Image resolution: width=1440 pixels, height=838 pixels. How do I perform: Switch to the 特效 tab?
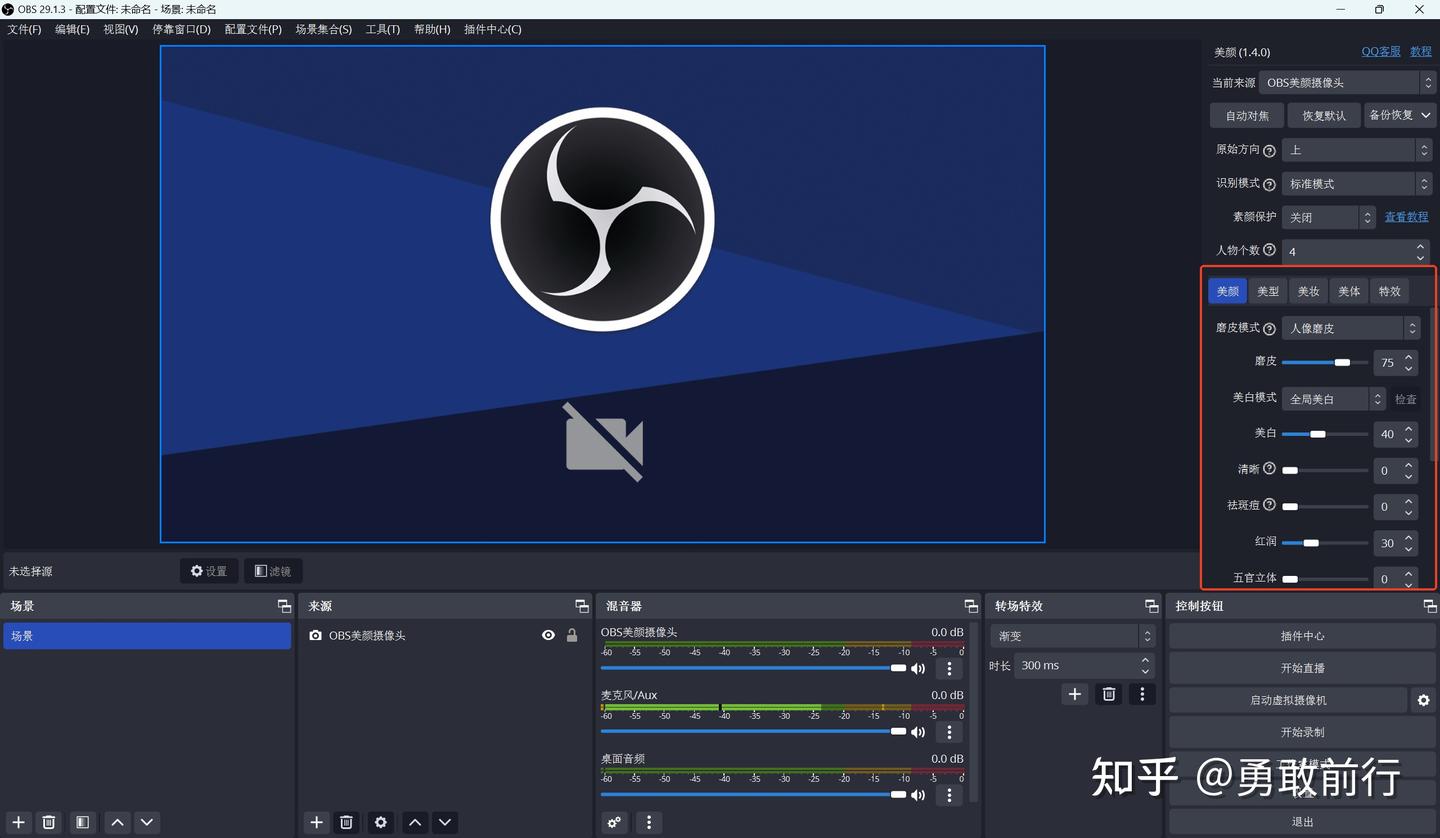click(x=1390, y=291)
